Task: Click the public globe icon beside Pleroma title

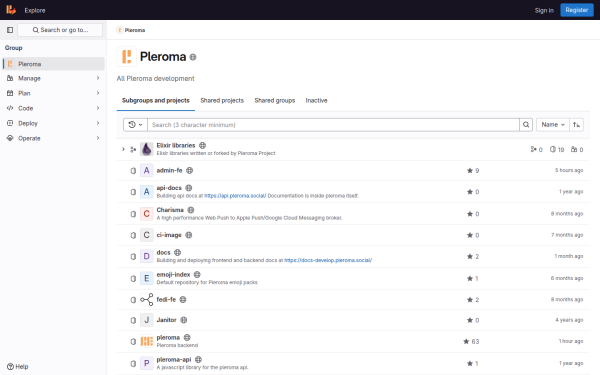Action: [x=193, y=57]
